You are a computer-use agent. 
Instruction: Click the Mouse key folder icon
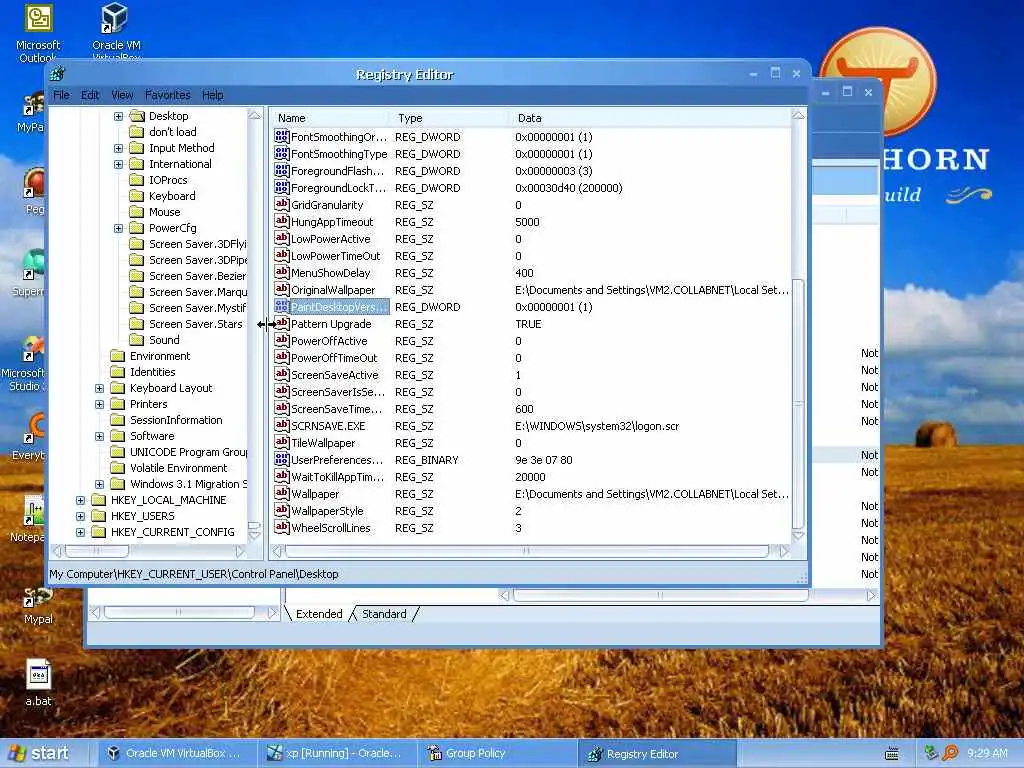[136, 212]
